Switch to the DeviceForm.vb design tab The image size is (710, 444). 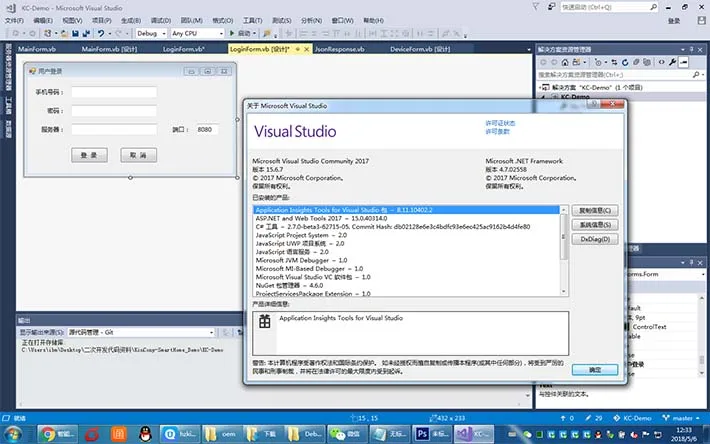click(420, 49)
